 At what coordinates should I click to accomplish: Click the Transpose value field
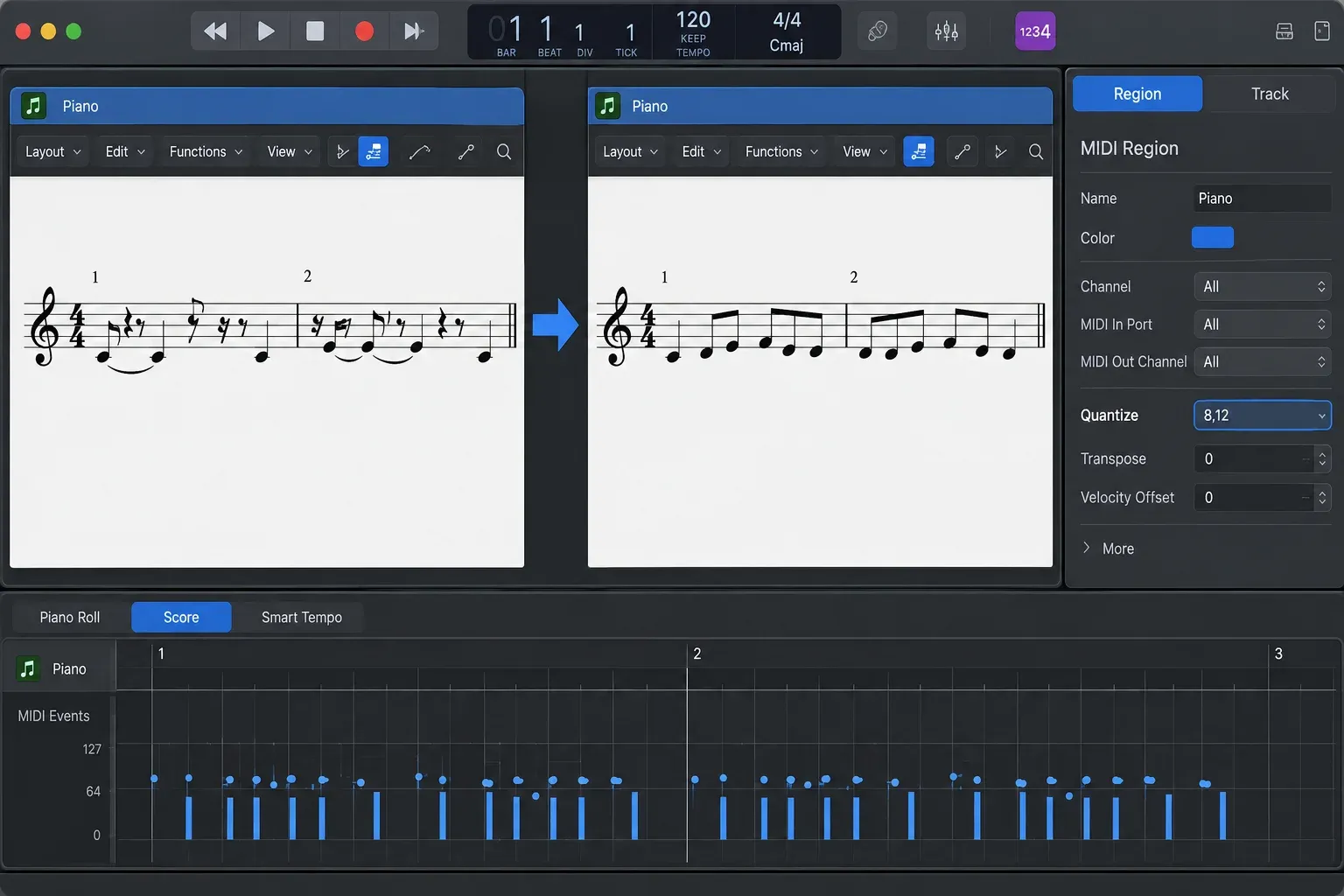click(x=1253, y=458)
